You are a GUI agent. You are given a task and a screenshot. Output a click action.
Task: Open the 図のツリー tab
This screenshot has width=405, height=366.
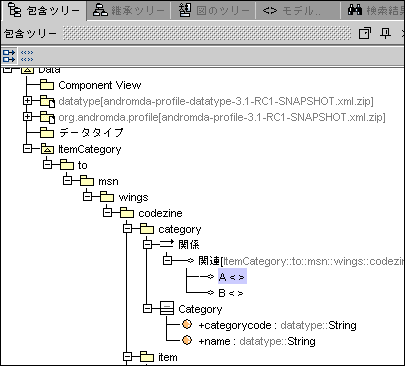coord(213,10)
